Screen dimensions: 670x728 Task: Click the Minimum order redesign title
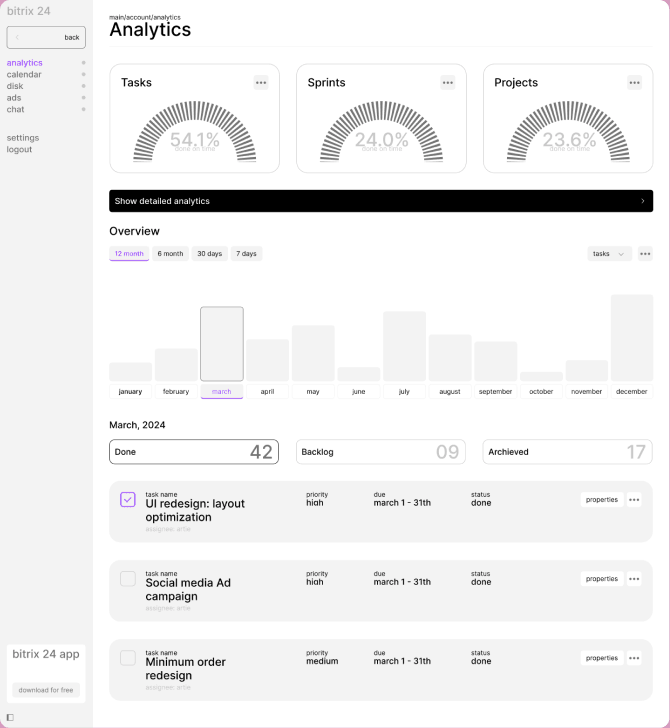[186, 669]
